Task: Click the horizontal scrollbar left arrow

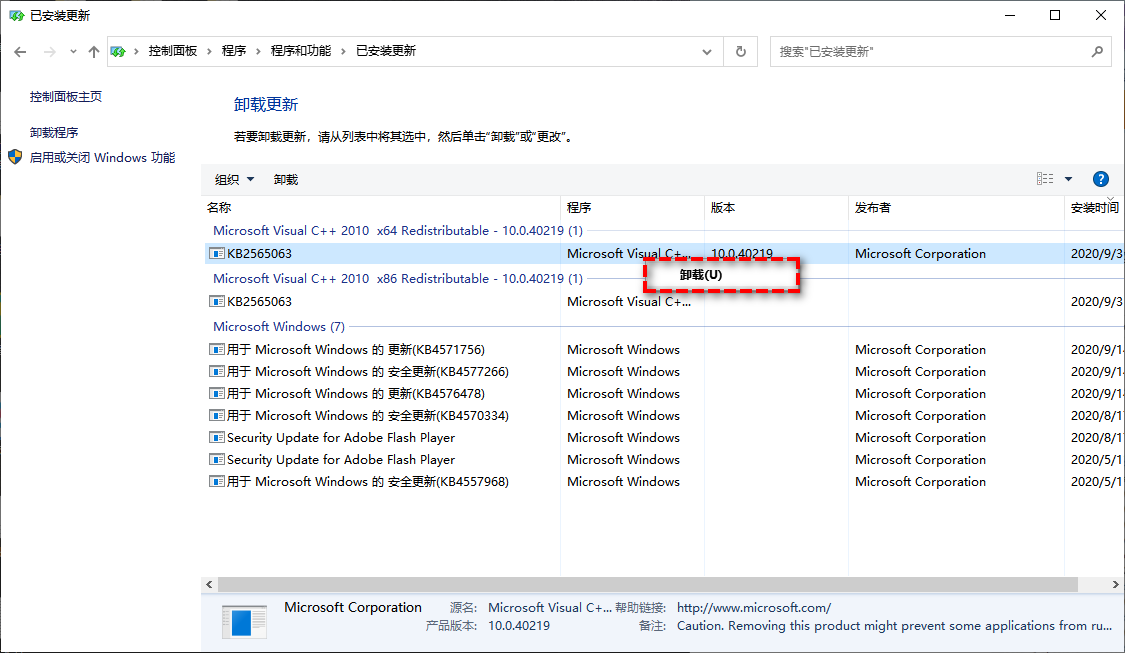Action: pyautogui.click(x=209, y=585)
